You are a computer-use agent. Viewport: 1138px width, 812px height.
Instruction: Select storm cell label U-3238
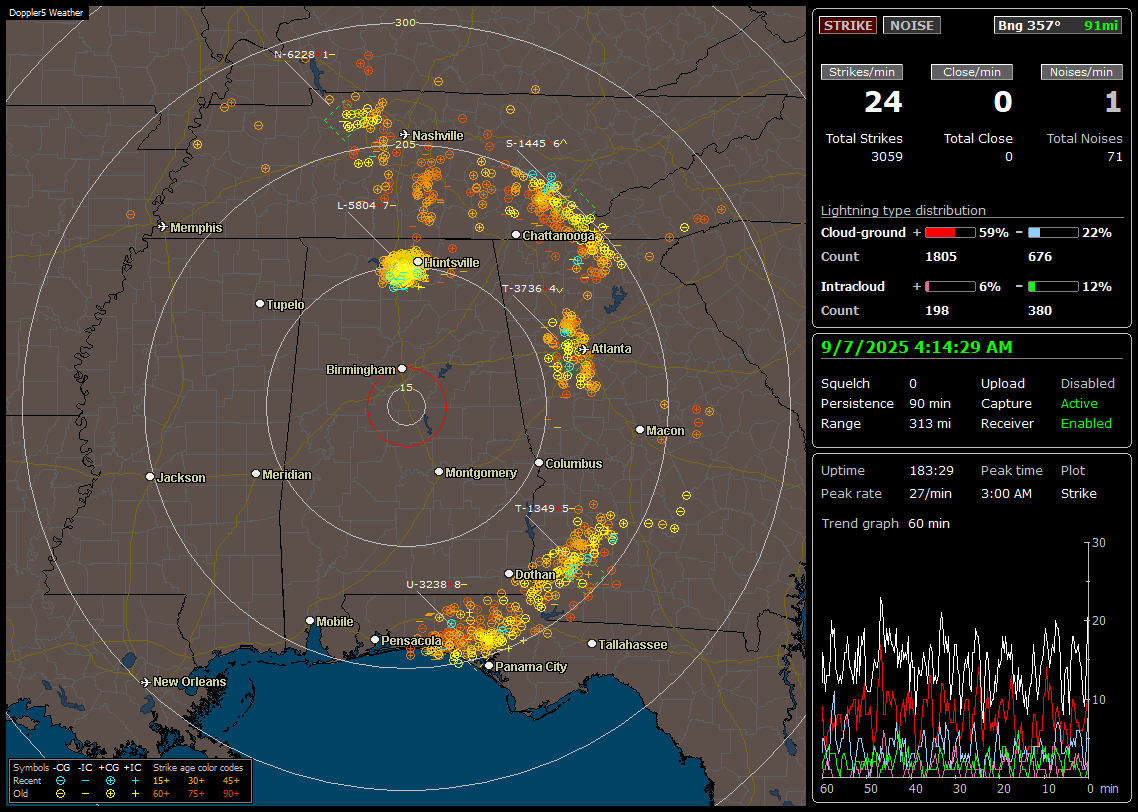tap(437, 584)
